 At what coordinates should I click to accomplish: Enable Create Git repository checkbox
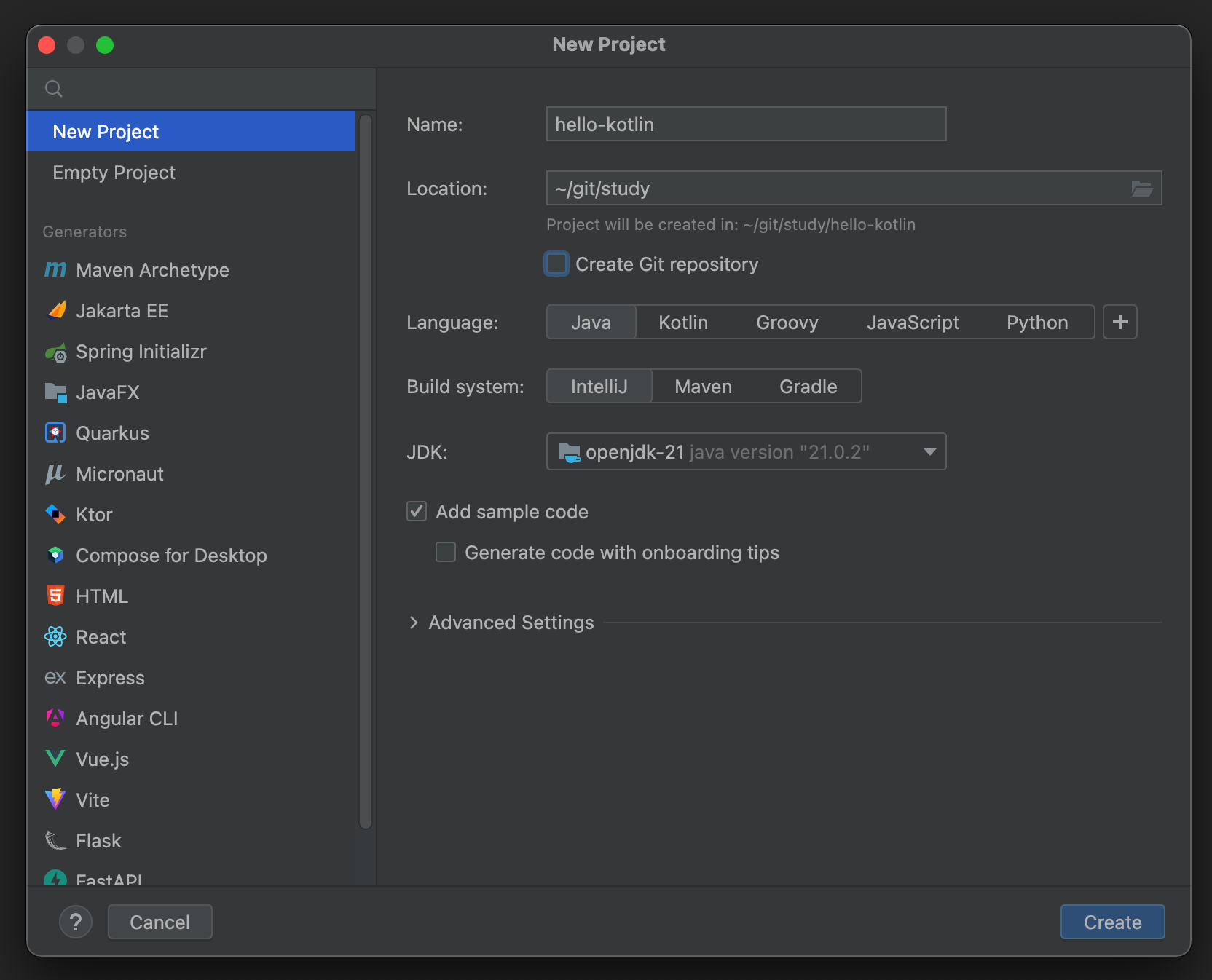[556, 264]
